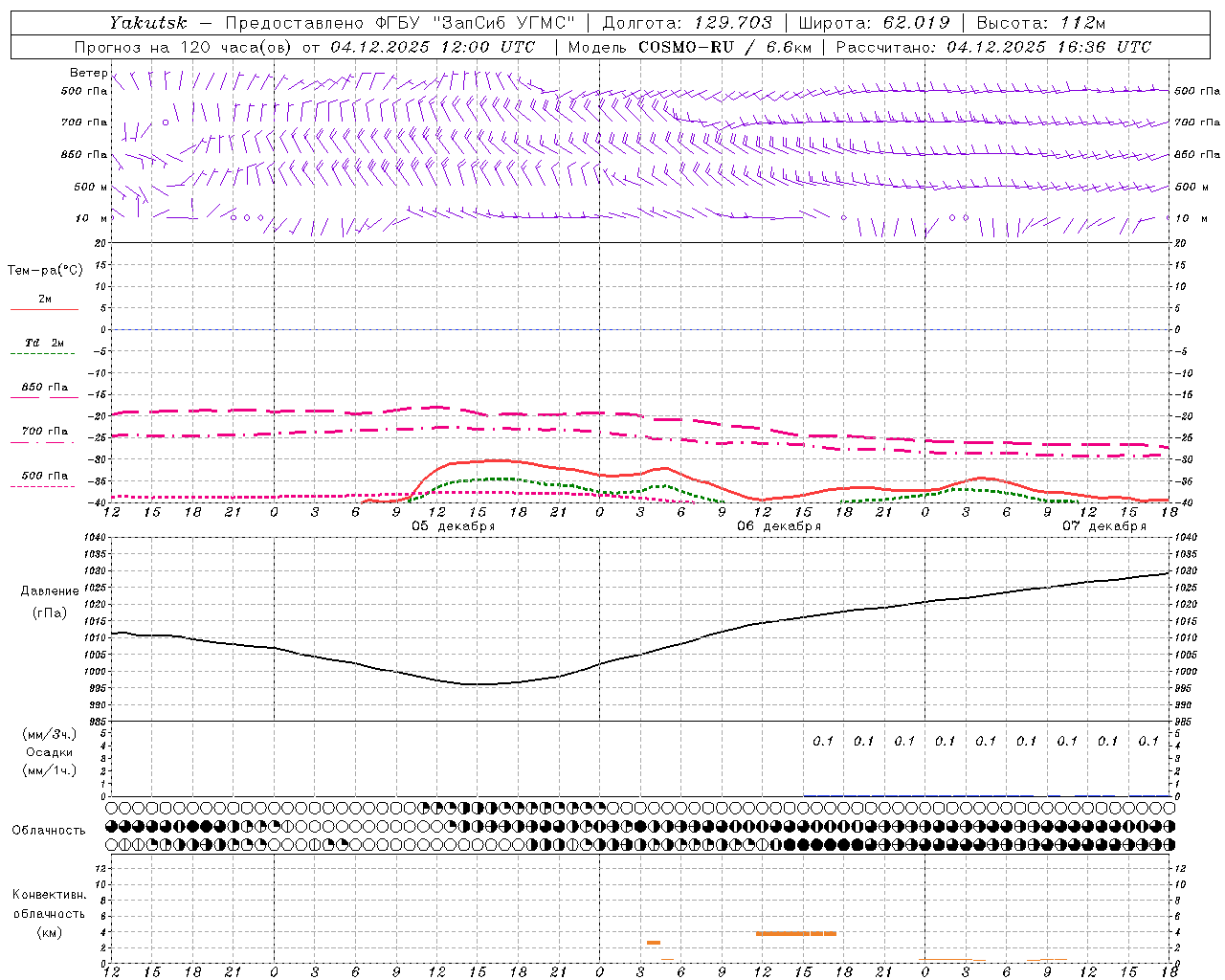Click the short orange convective bar near 3 km
This screenshot has height=980, width=1225.
coord(654,943)
